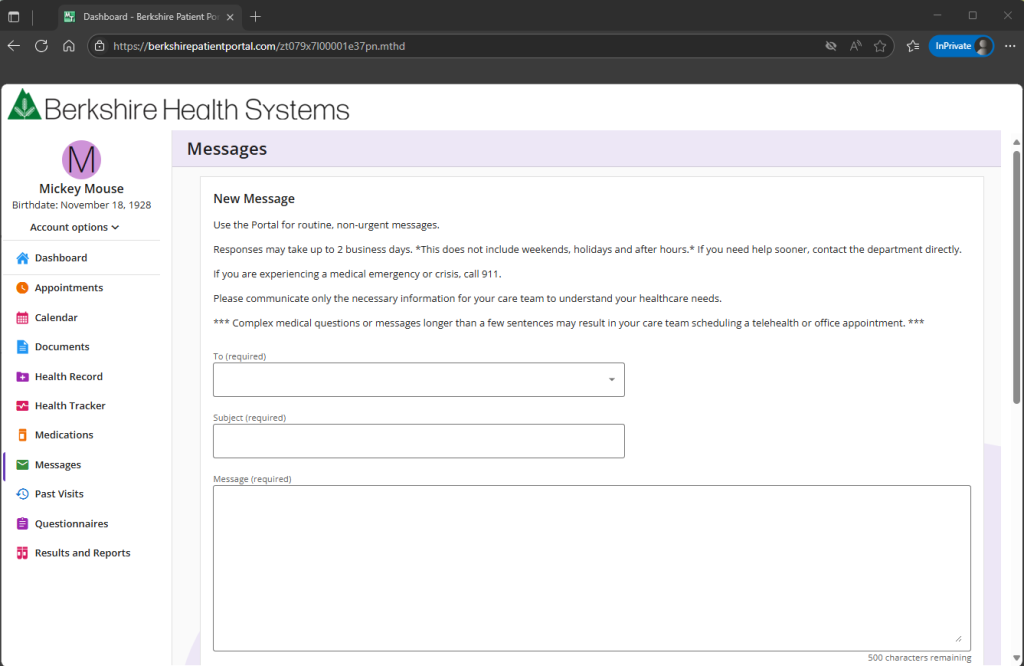Screen dimensions: 1024x666
Task: Click the Questionnaires clipboard icon
Action: [22, 524]
